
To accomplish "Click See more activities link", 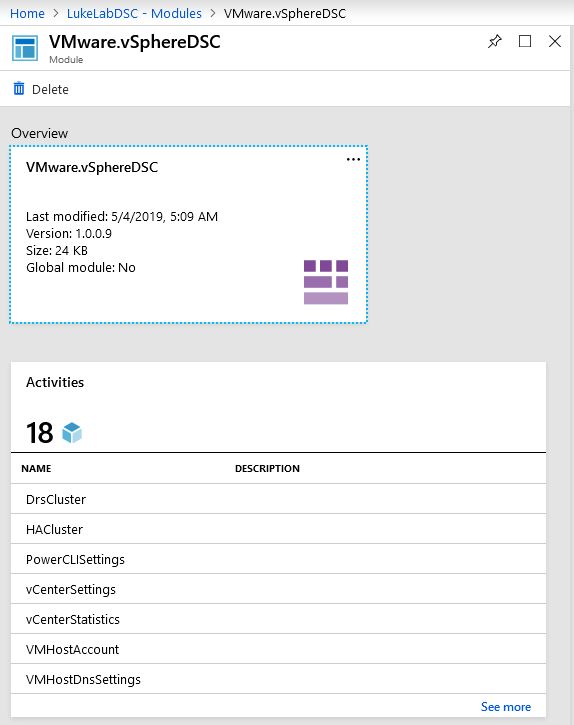I will point(506,707).
